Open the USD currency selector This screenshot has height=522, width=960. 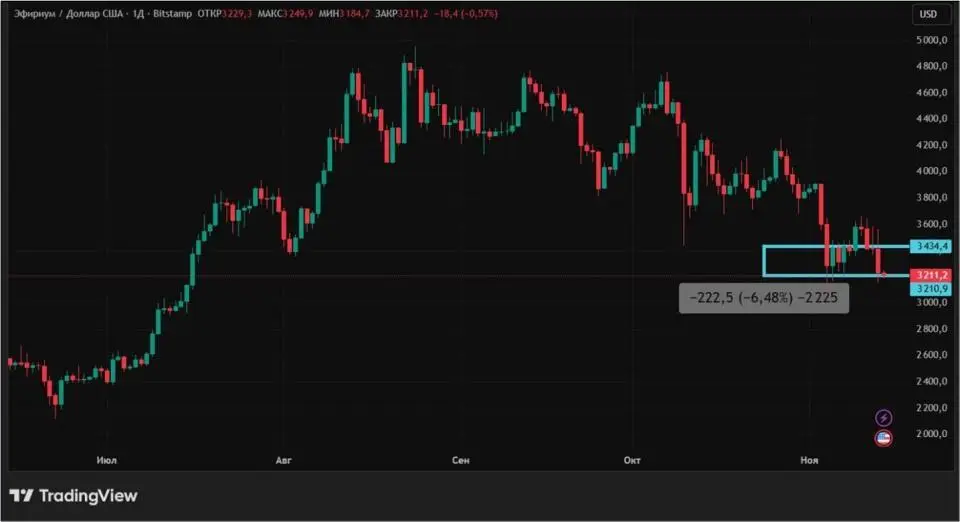click(928, 14)
